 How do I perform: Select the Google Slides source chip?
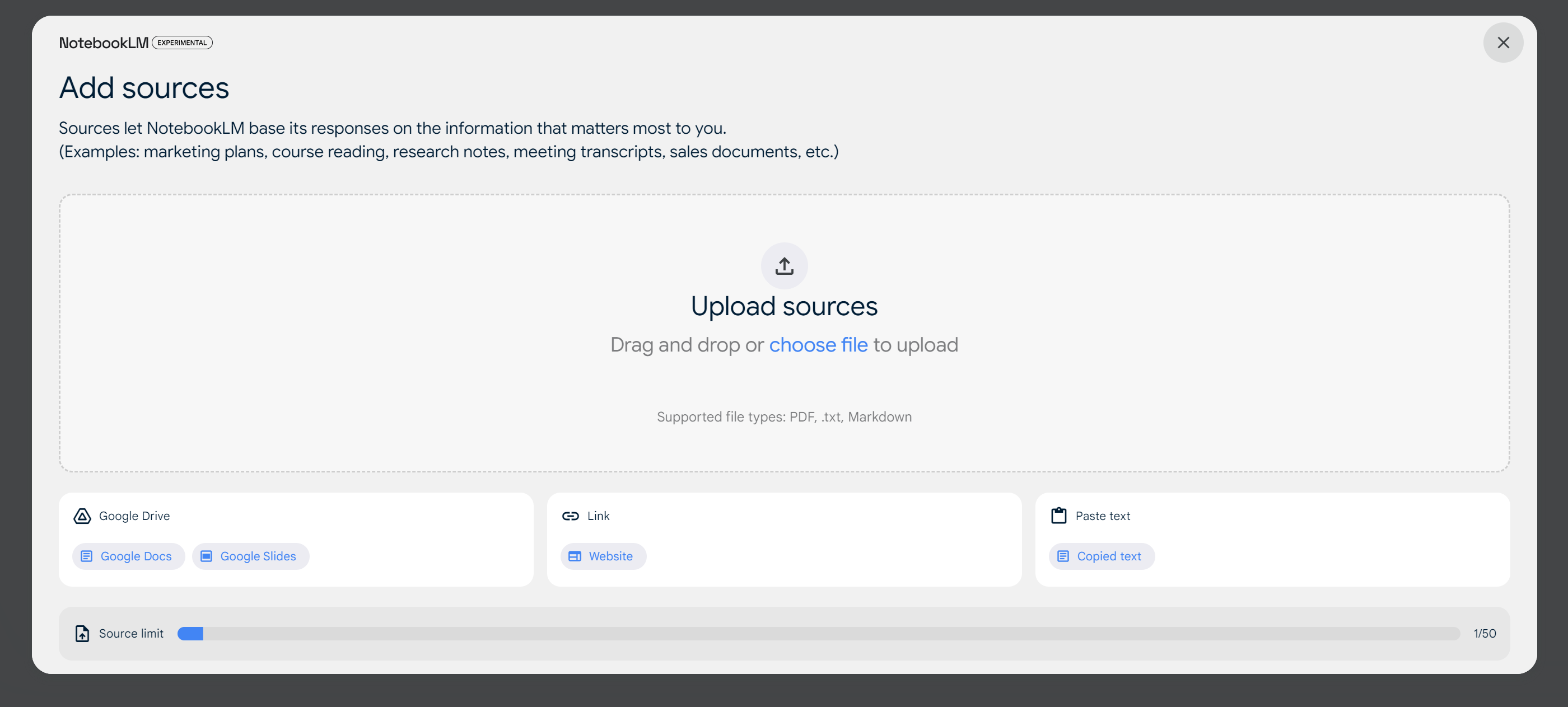coord(250,555)
